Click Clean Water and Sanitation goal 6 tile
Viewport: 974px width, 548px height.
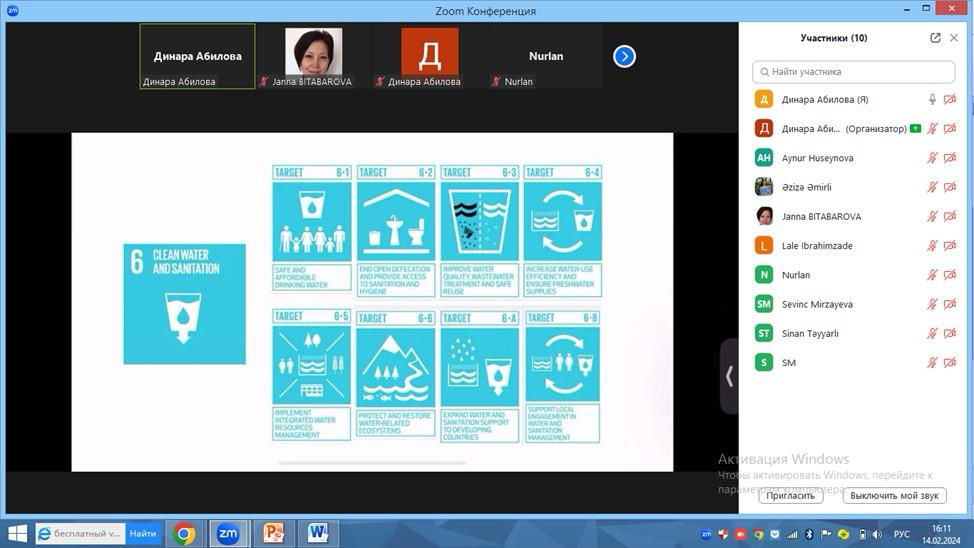coord(184,304)
